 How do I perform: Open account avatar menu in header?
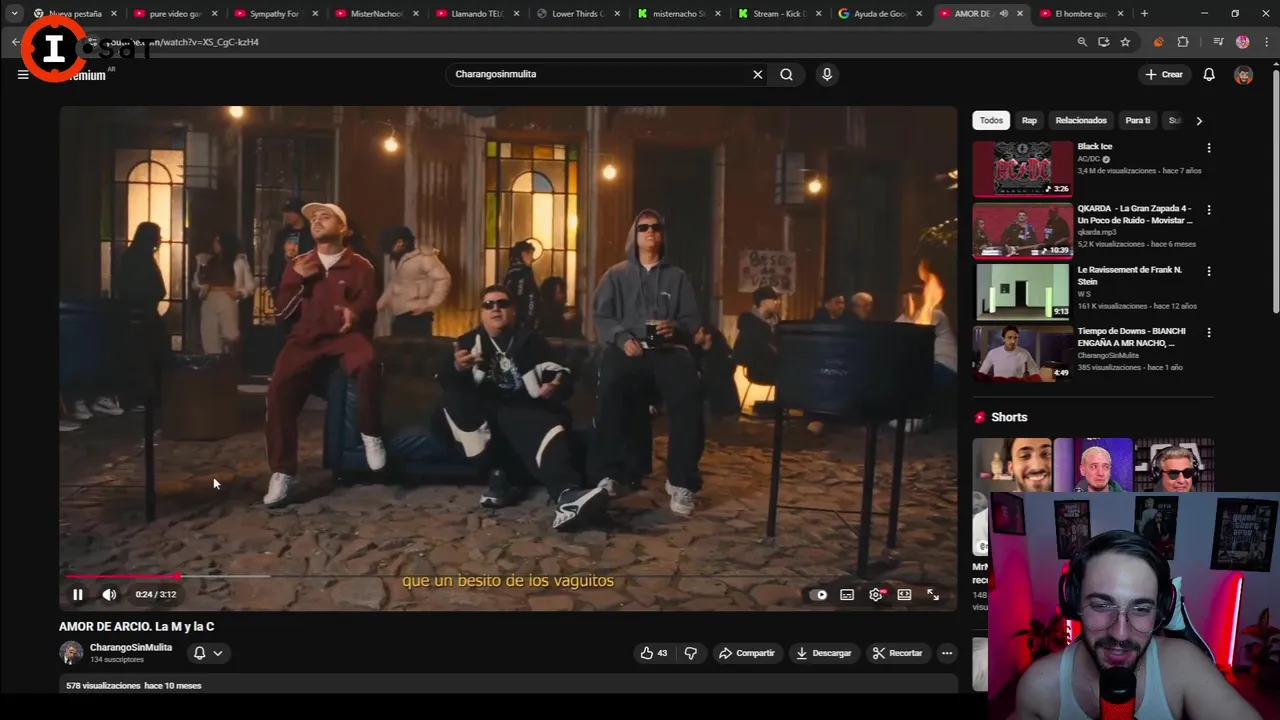(1244, 75)
